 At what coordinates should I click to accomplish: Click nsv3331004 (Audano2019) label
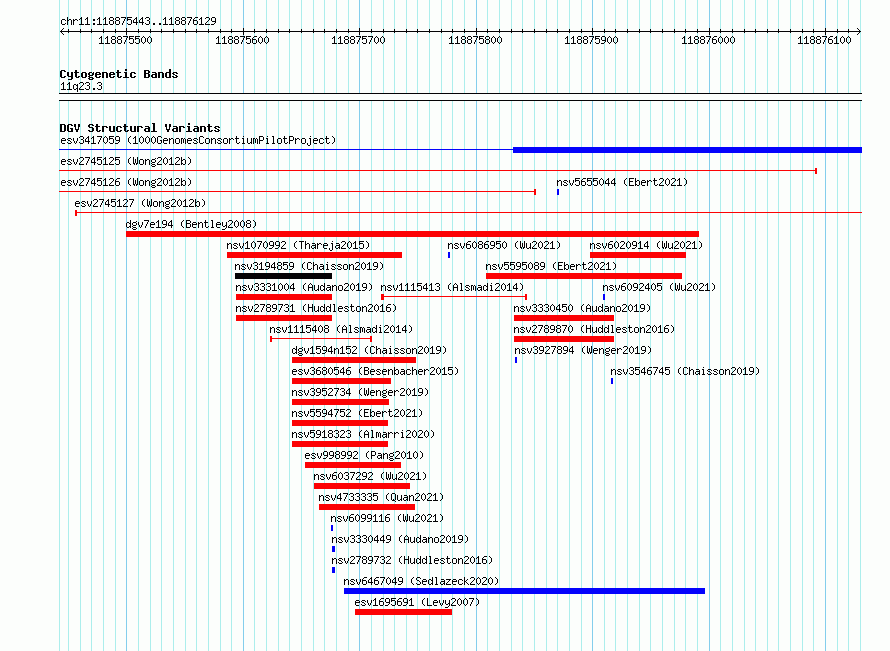(304, 287)
